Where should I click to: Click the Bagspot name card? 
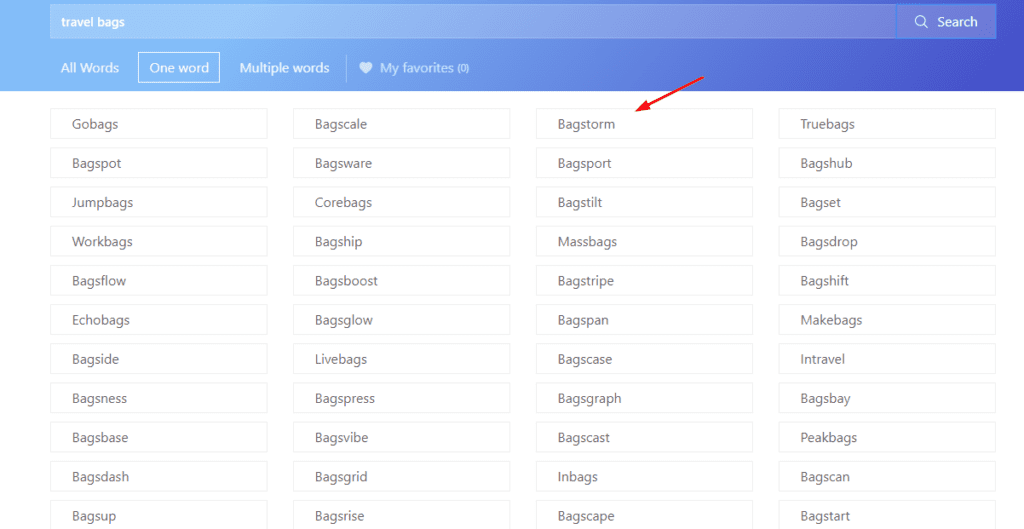click(159, 163)
